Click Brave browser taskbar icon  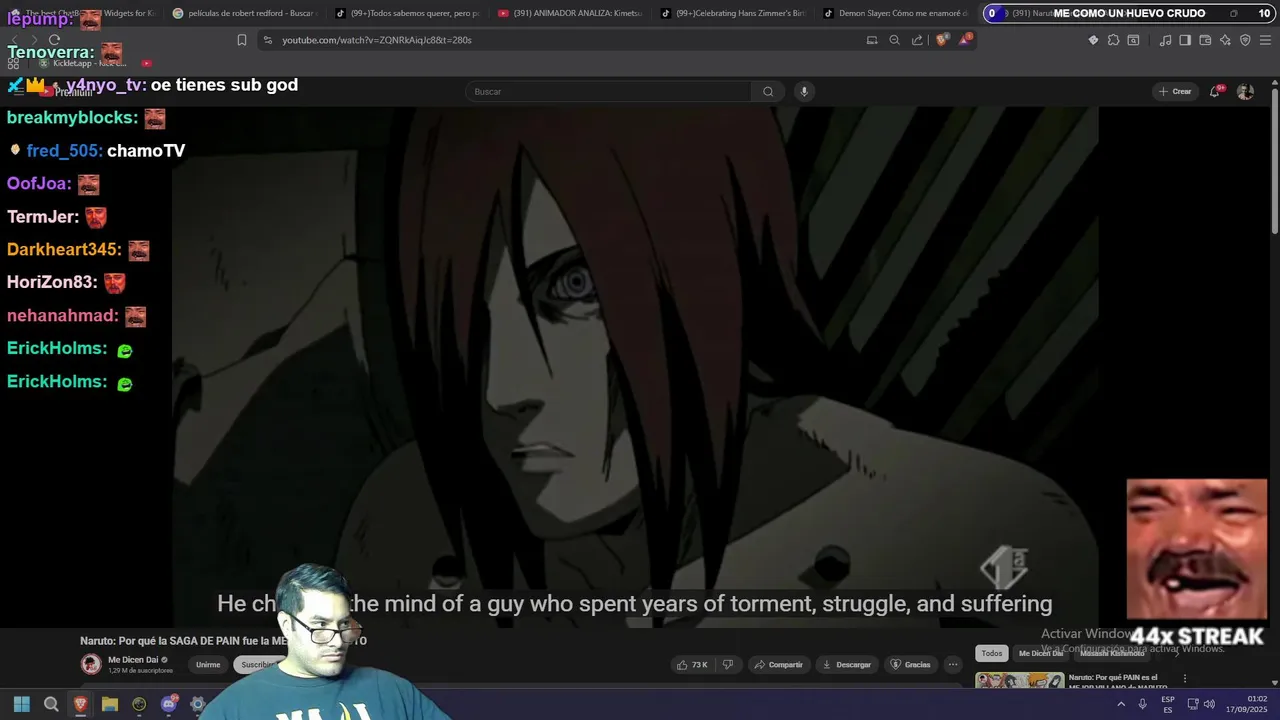coord(80,705)
